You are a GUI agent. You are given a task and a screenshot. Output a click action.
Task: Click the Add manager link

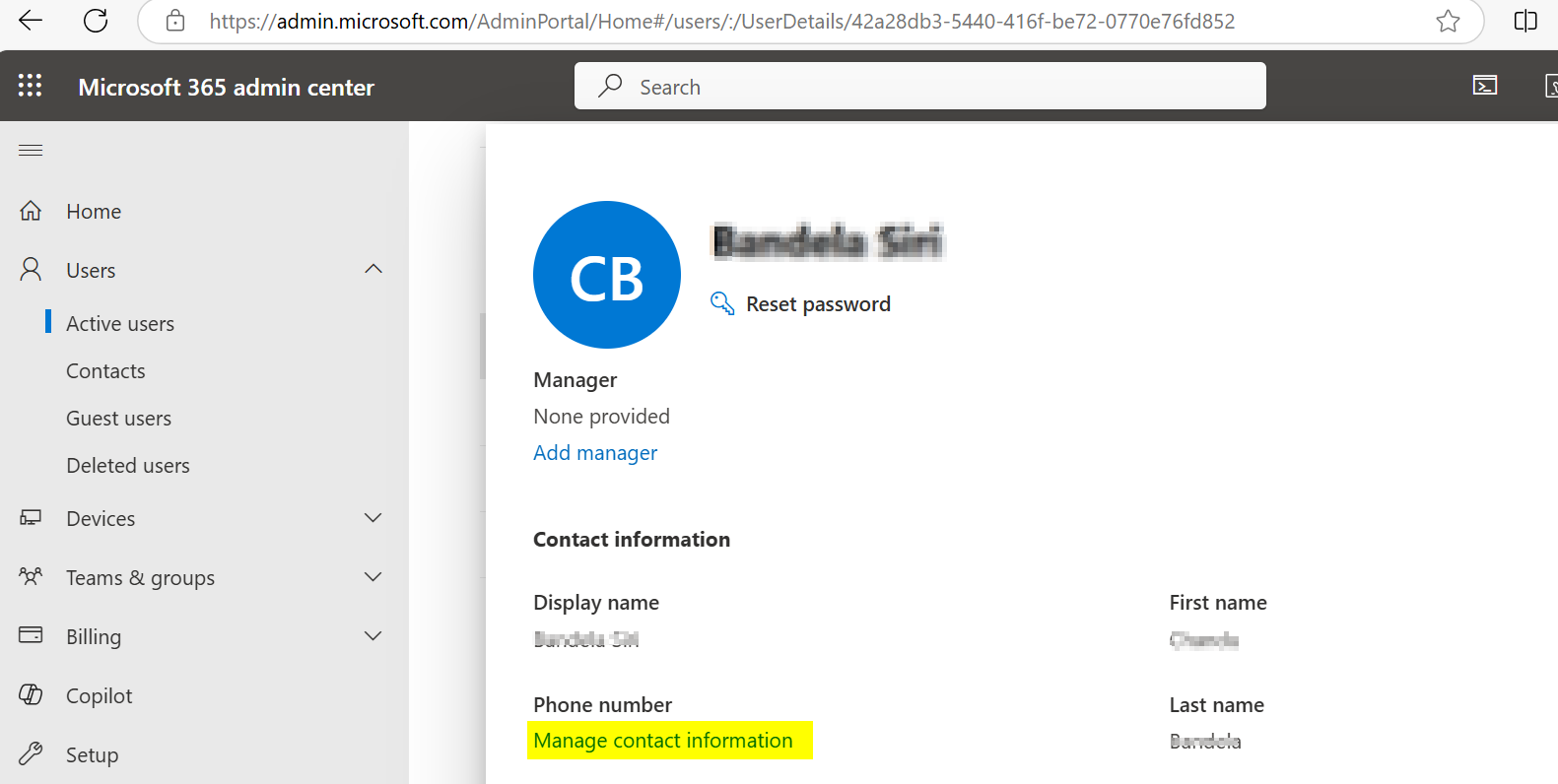coord(595,453)
